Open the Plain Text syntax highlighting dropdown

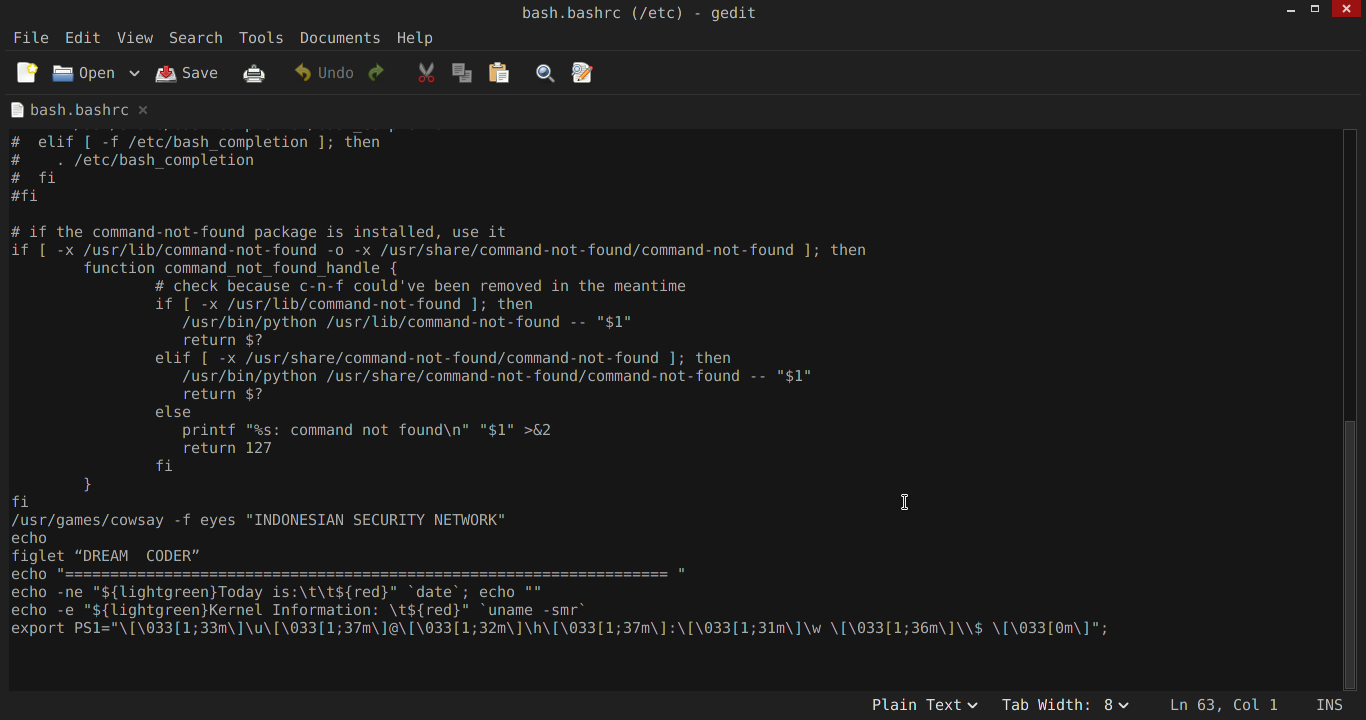[924, 704]
